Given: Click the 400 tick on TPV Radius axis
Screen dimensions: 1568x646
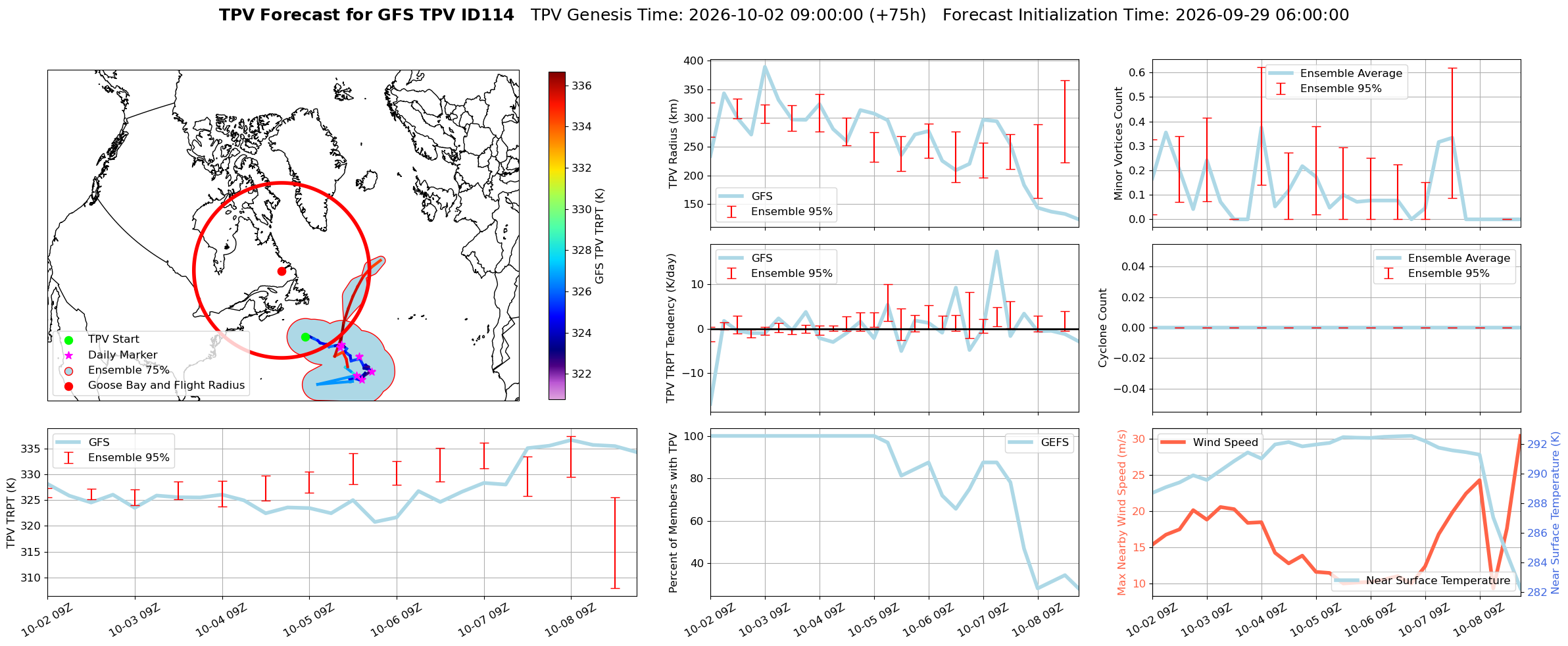Looking at the screenshot, I should pos(694,61).
